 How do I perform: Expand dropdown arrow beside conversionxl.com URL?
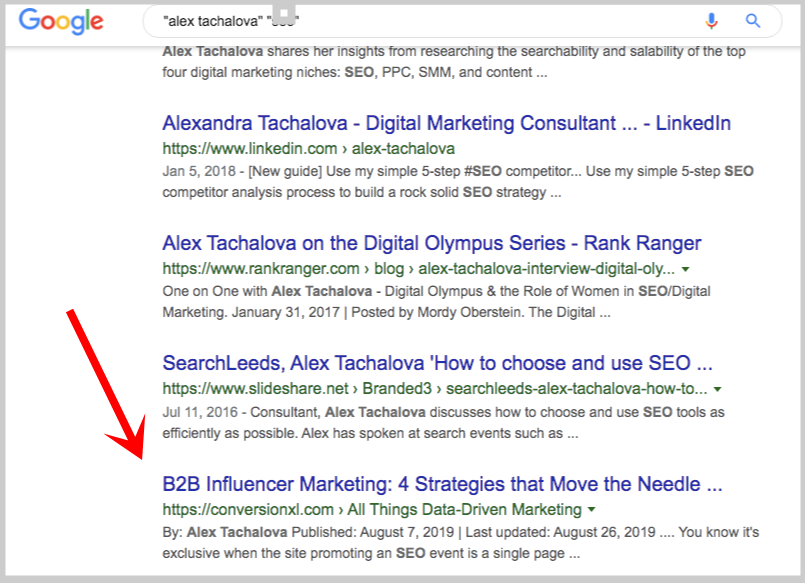tap(591, 510)
